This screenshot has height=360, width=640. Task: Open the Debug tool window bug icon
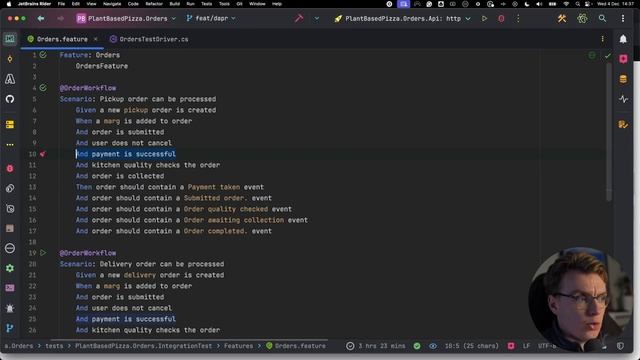pyautogui.click(x=10, y=168)
